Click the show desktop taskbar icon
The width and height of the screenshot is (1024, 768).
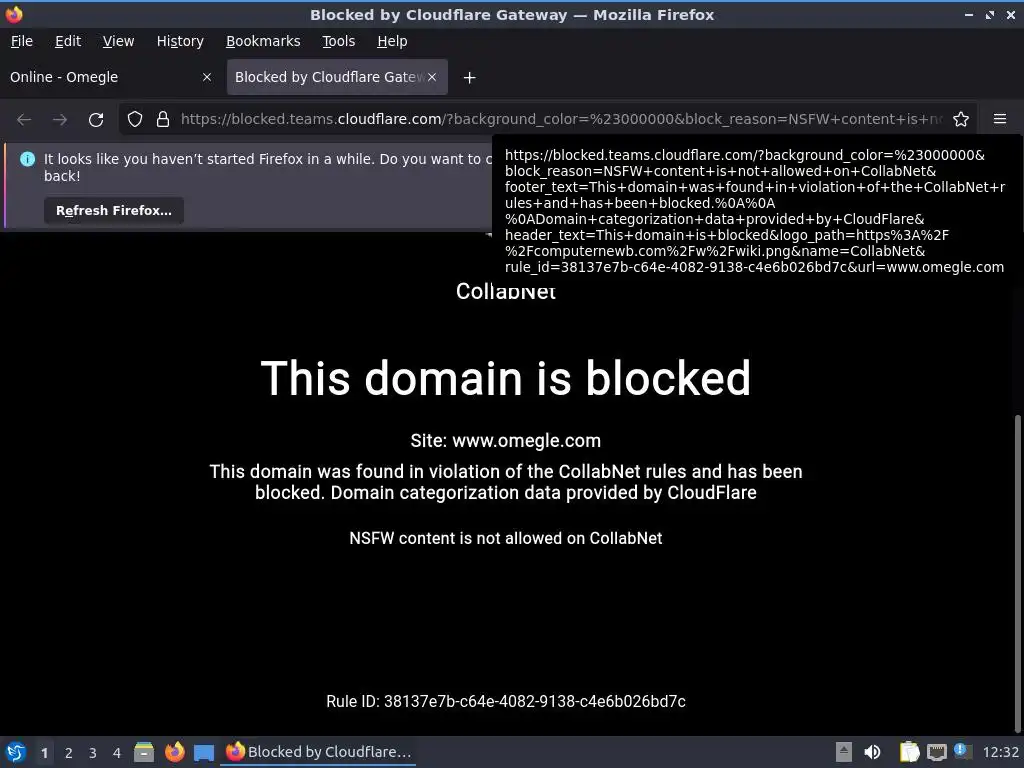pyautogui.click(x=204, y=753)
